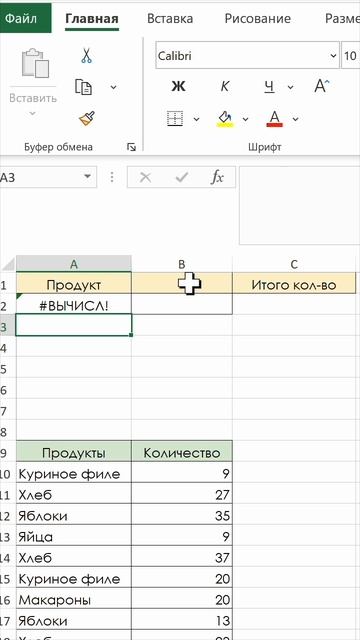Viewport: 360px width, 640px height.
Task: Toggle italic К formatting
Action: coord(224,86)
